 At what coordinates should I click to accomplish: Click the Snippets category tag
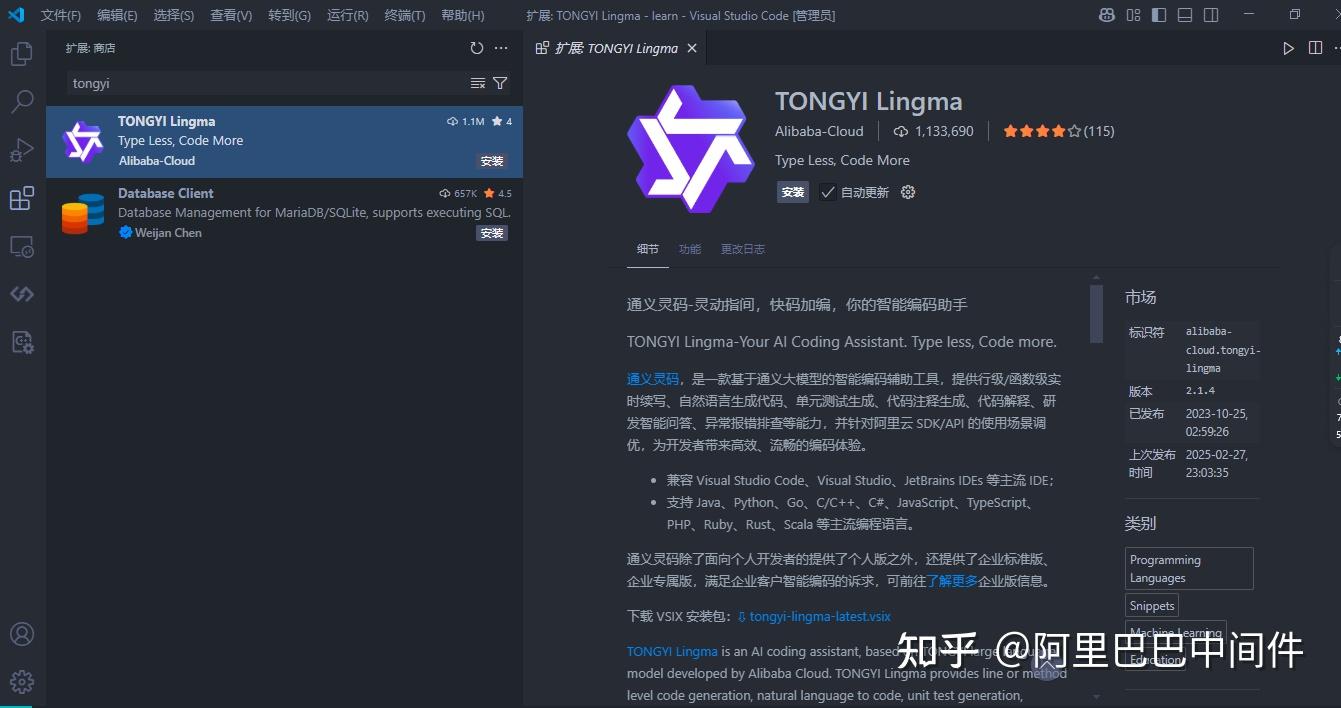[1152, 606]
